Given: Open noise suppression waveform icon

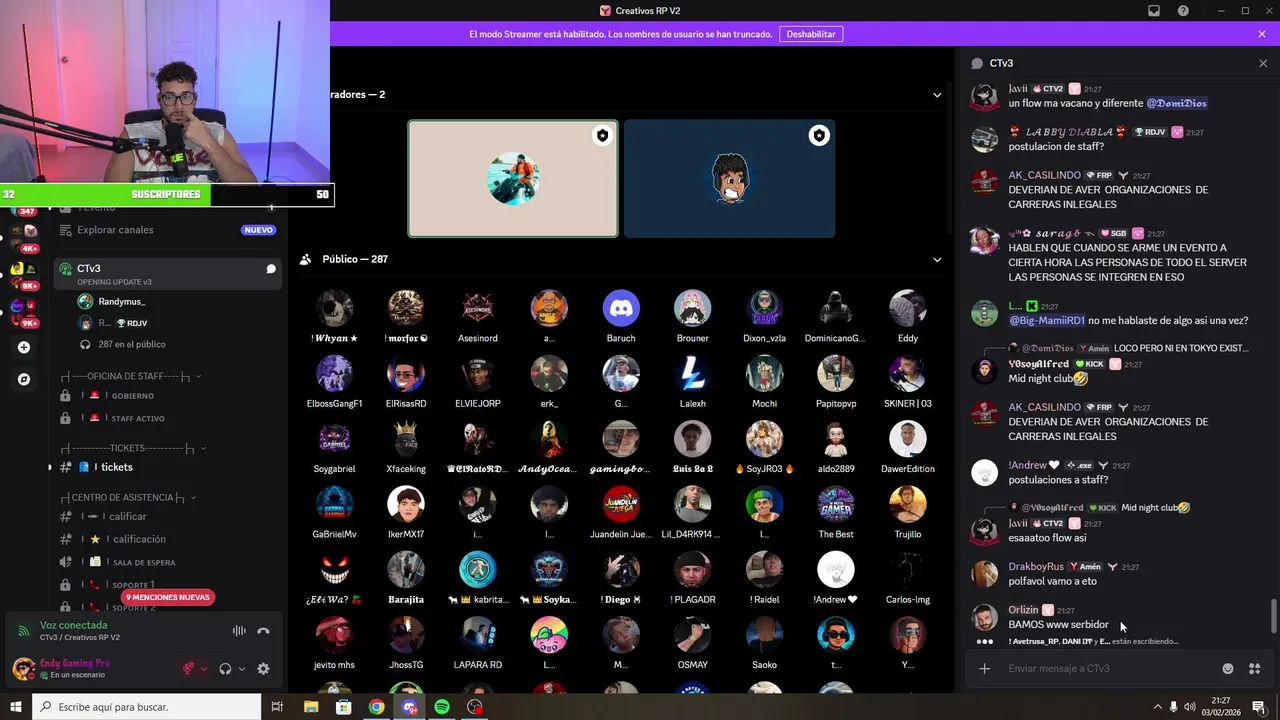Looking at the screenshot, I should (239, 631).
